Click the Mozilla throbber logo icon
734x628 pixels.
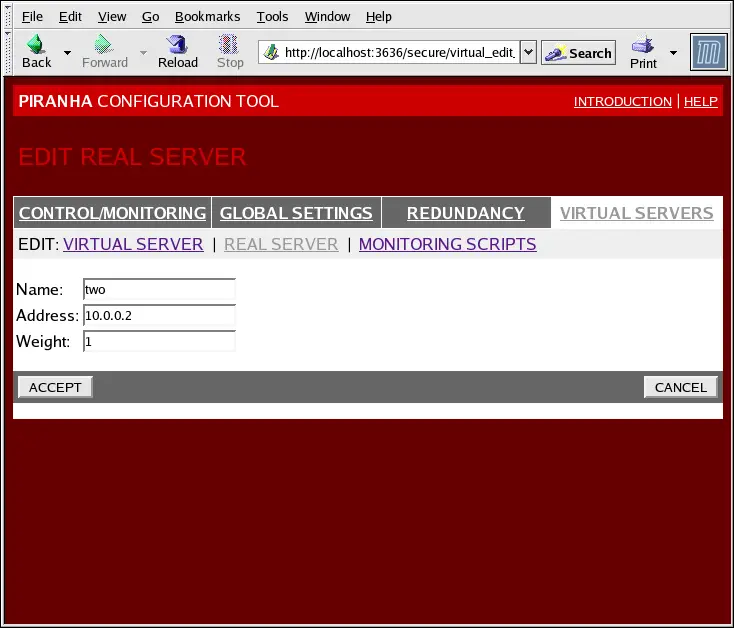tap(708, 52)
